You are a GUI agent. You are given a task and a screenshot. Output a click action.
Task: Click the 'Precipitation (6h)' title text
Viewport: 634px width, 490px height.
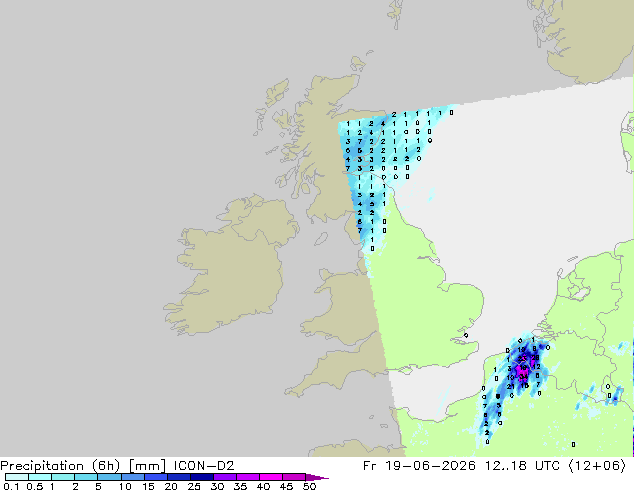[60, 466]
